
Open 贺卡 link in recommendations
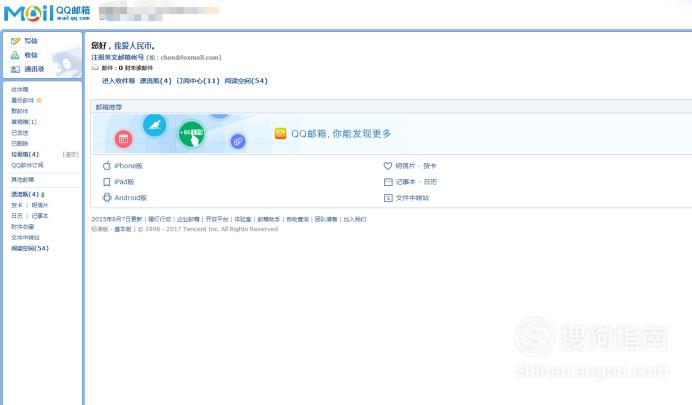430,166
